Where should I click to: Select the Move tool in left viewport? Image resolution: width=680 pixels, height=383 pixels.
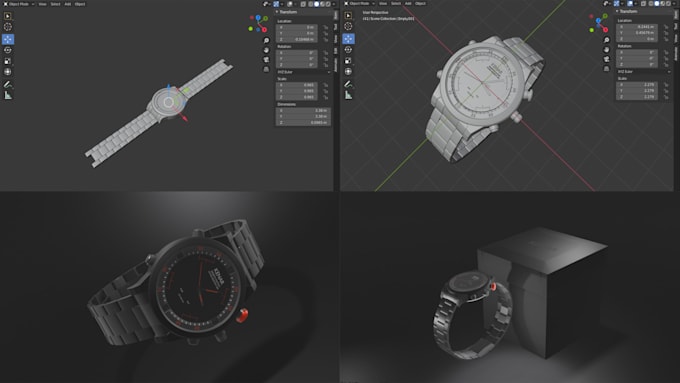[8, 39]
